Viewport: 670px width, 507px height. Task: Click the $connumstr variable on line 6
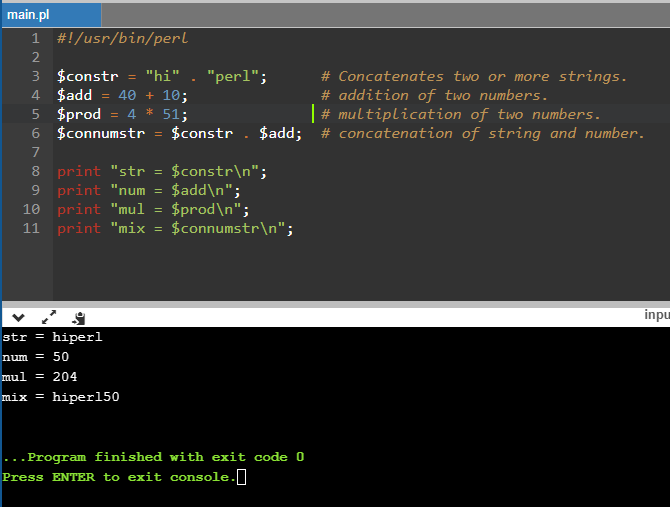pyautogui.click(x=101, y=133)
